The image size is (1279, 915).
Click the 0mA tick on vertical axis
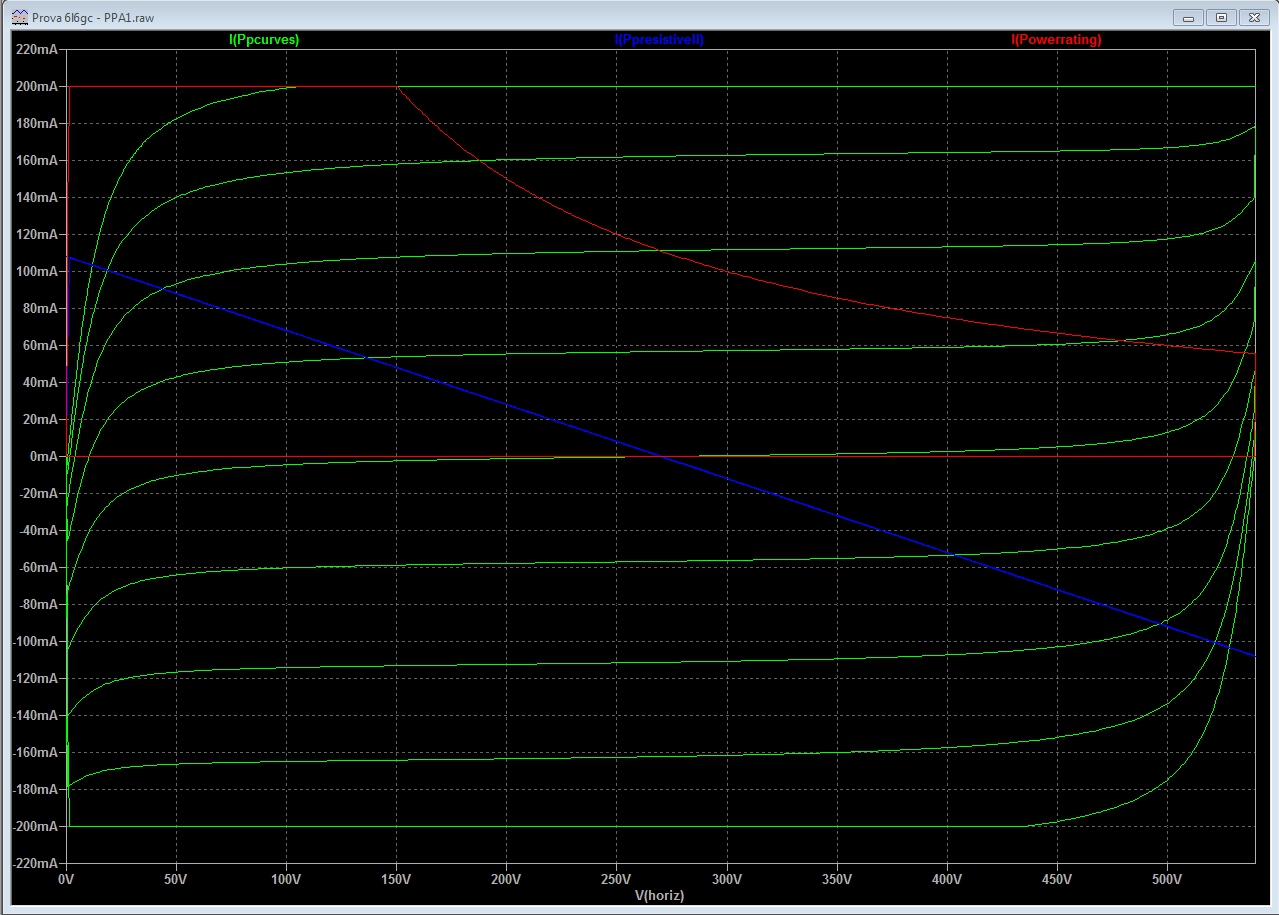41,457
